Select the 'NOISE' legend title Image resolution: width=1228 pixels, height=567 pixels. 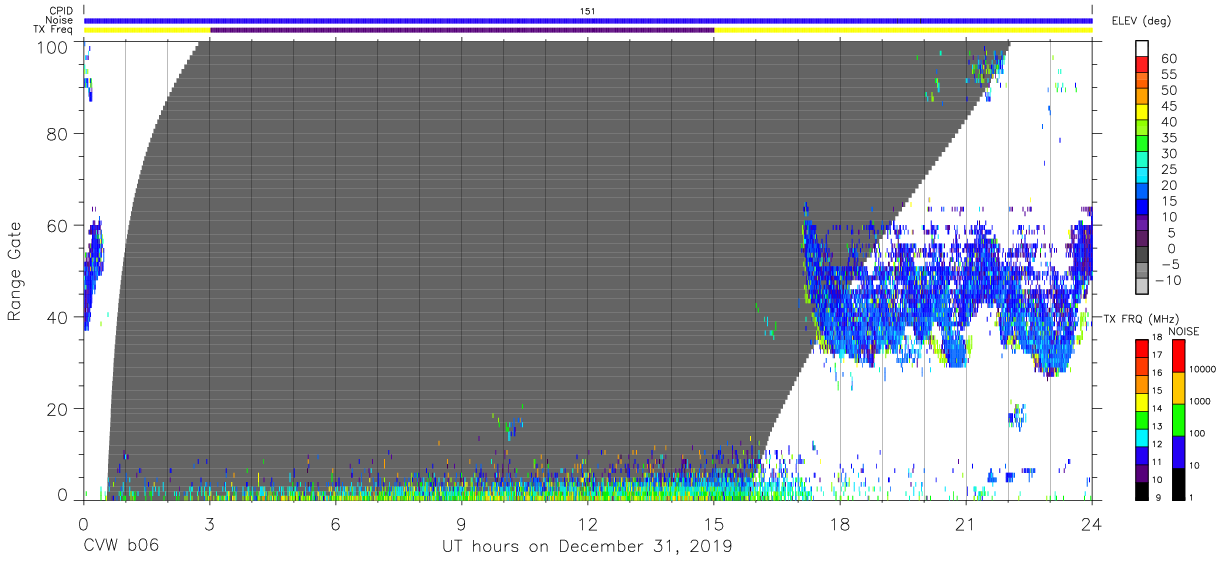1184,331
